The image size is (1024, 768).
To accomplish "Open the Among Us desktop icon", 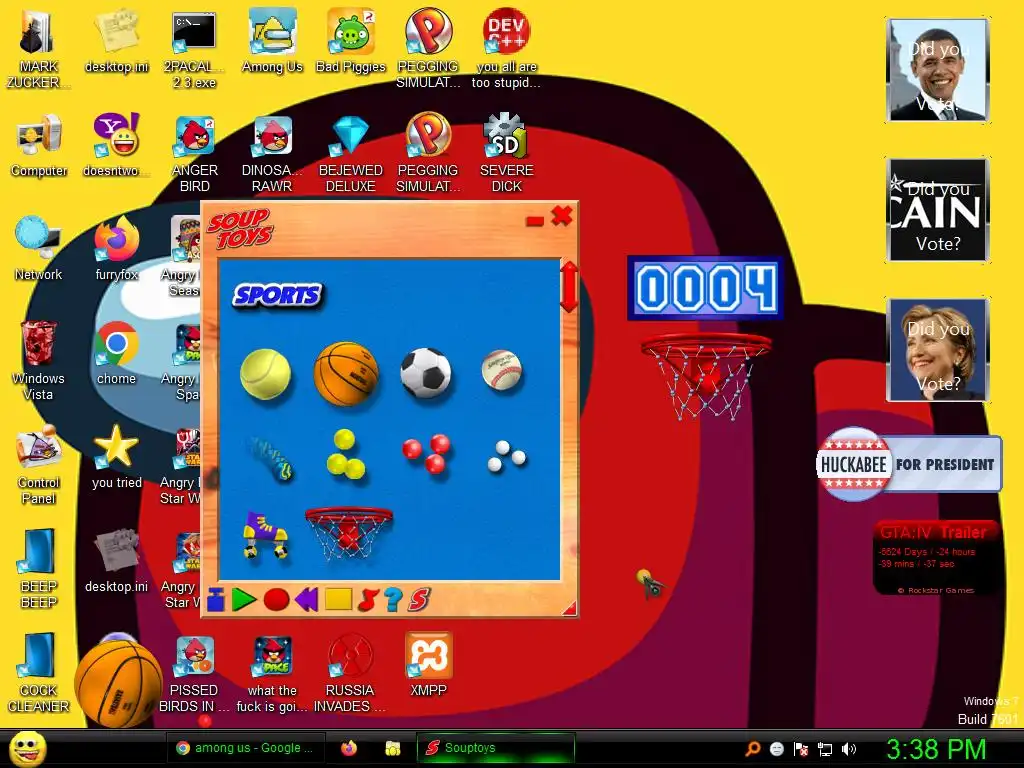I will [272, 40].
